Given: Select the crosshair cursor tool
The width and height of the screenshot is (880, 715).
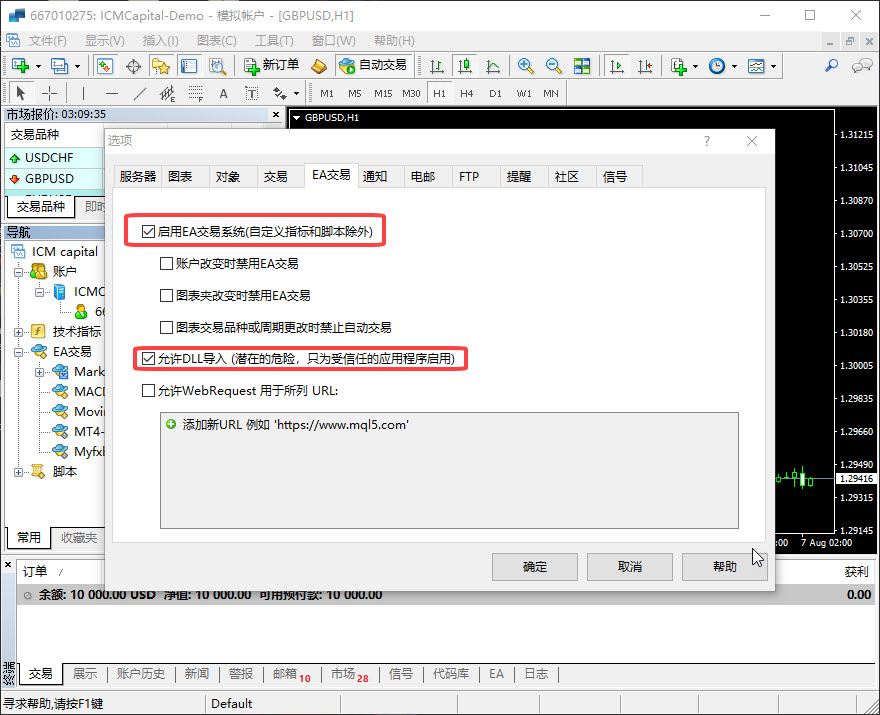Looking at the screenshot, I should coord(49,94).
